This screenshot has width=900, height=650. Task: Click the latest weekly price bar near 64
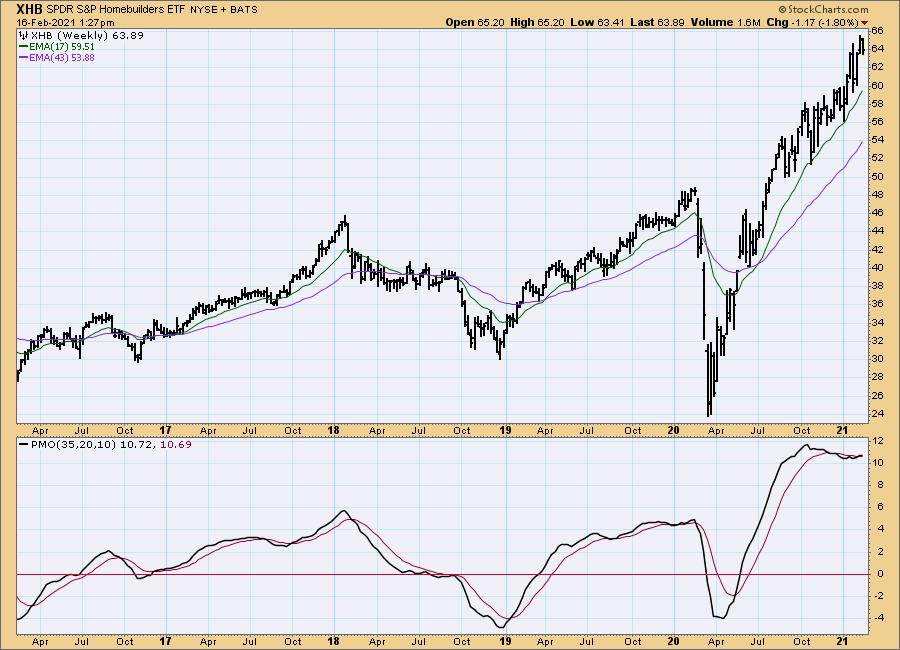[x=863, y=47]
